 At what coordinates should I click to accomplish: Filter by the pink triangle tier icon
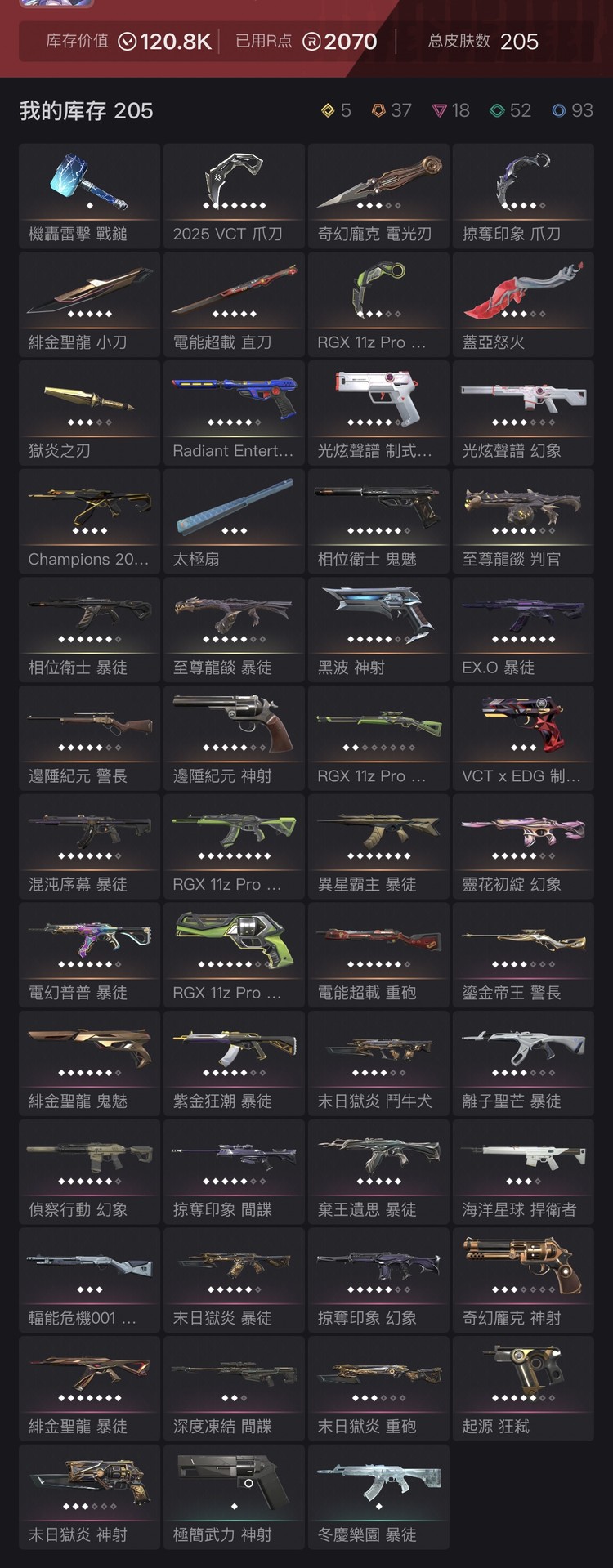(x=440, y=110)
